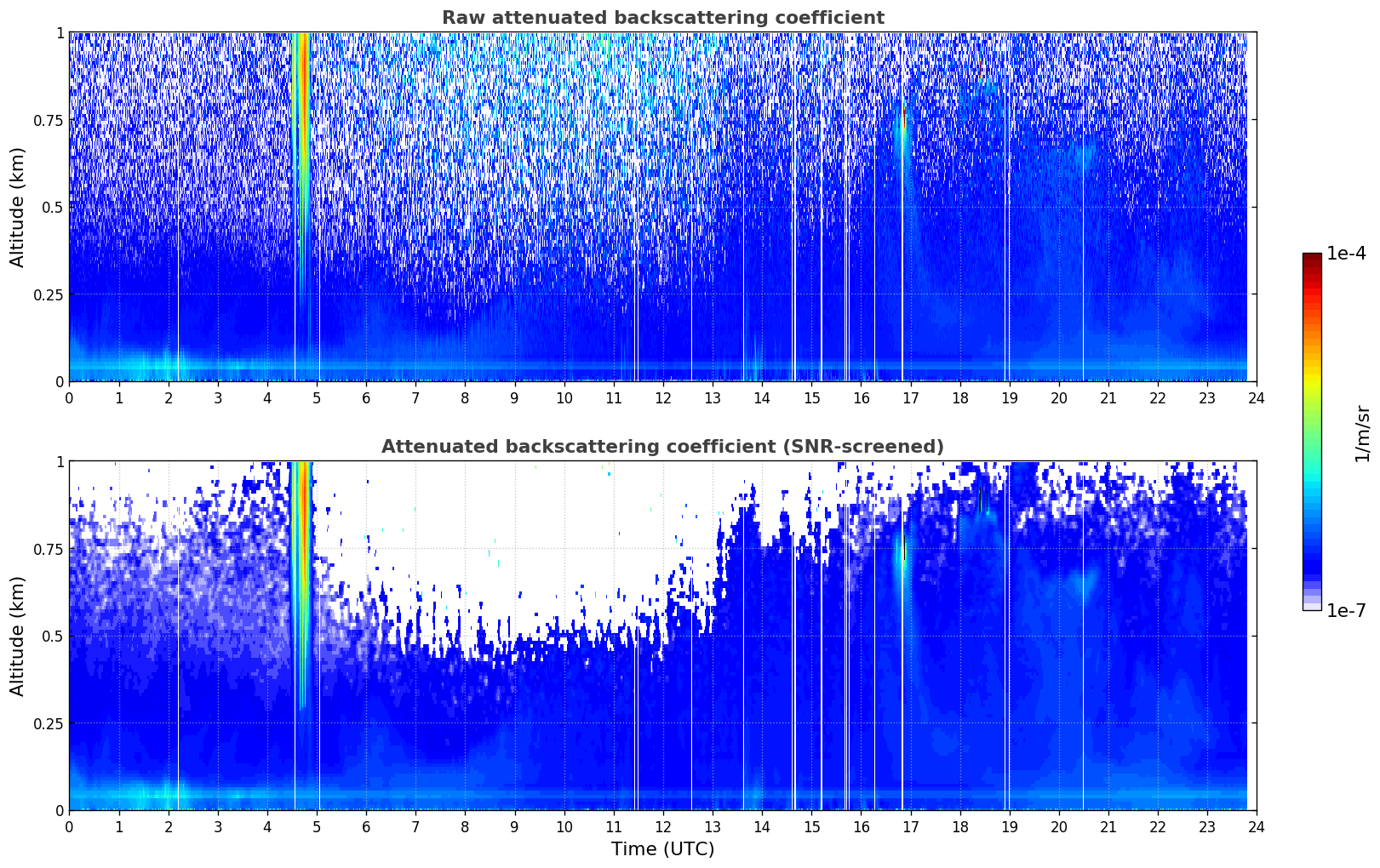Click hour 11 tick label under SNR-screened plot
The height and width of the screenshot is (868, 1380).
tap(614, 826)
